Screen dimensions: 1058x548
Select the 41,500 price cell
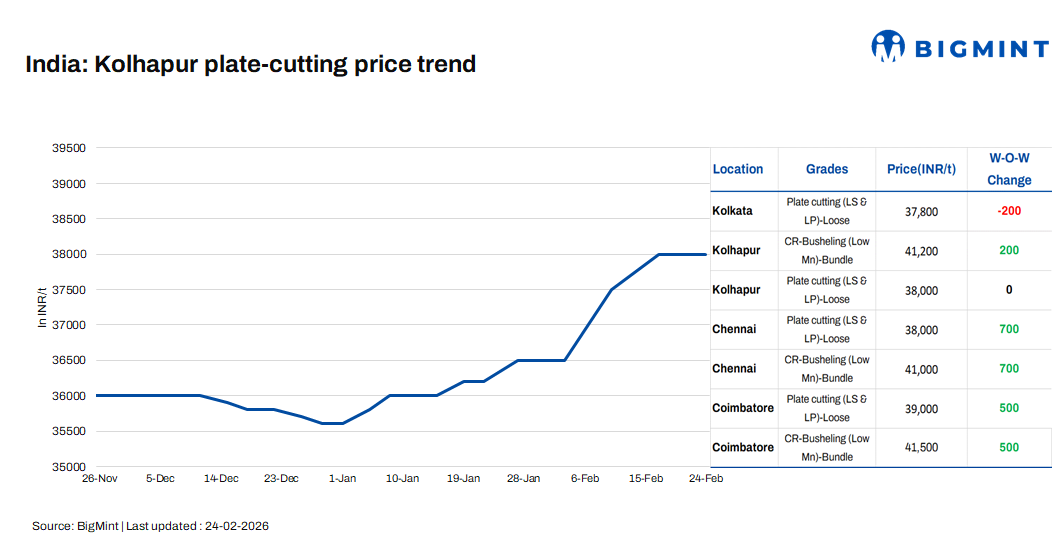click(921, 448)
